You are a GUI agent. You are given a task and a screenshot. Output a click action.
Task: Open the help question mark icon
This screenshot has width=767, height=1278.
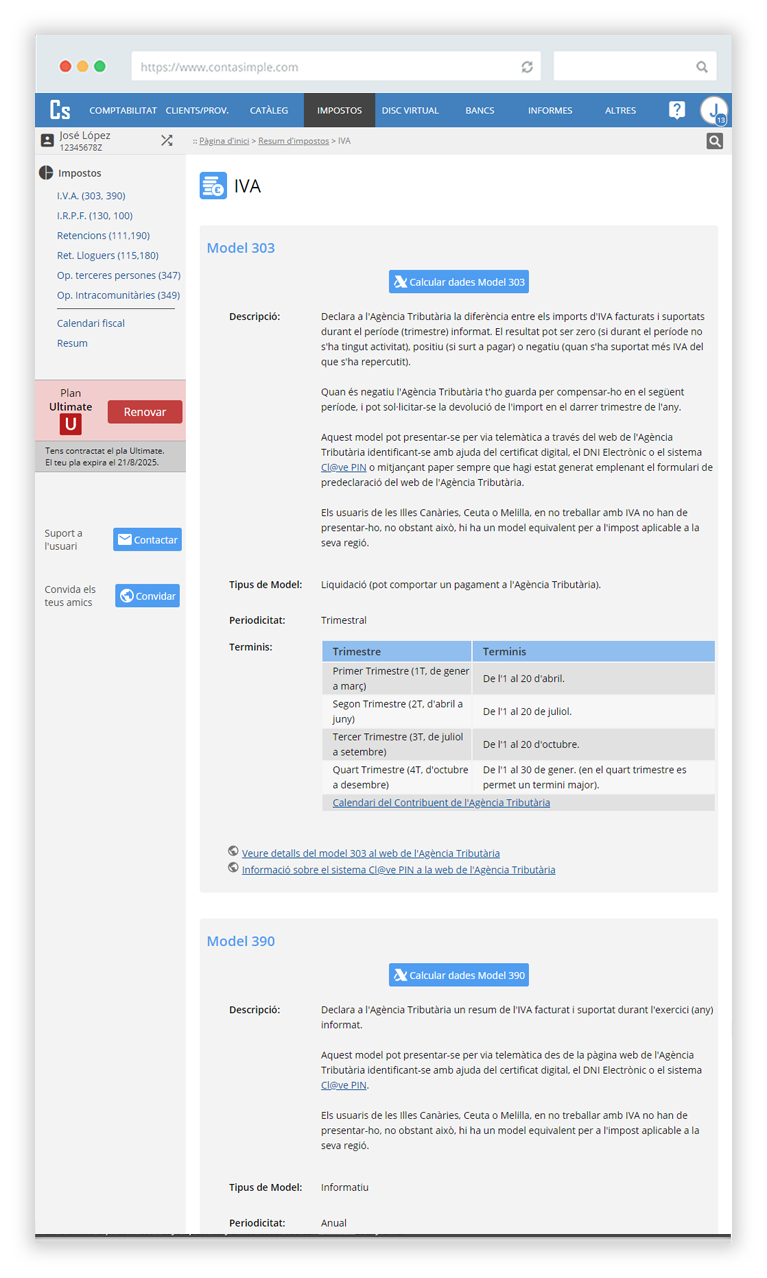tap(677, 110)
